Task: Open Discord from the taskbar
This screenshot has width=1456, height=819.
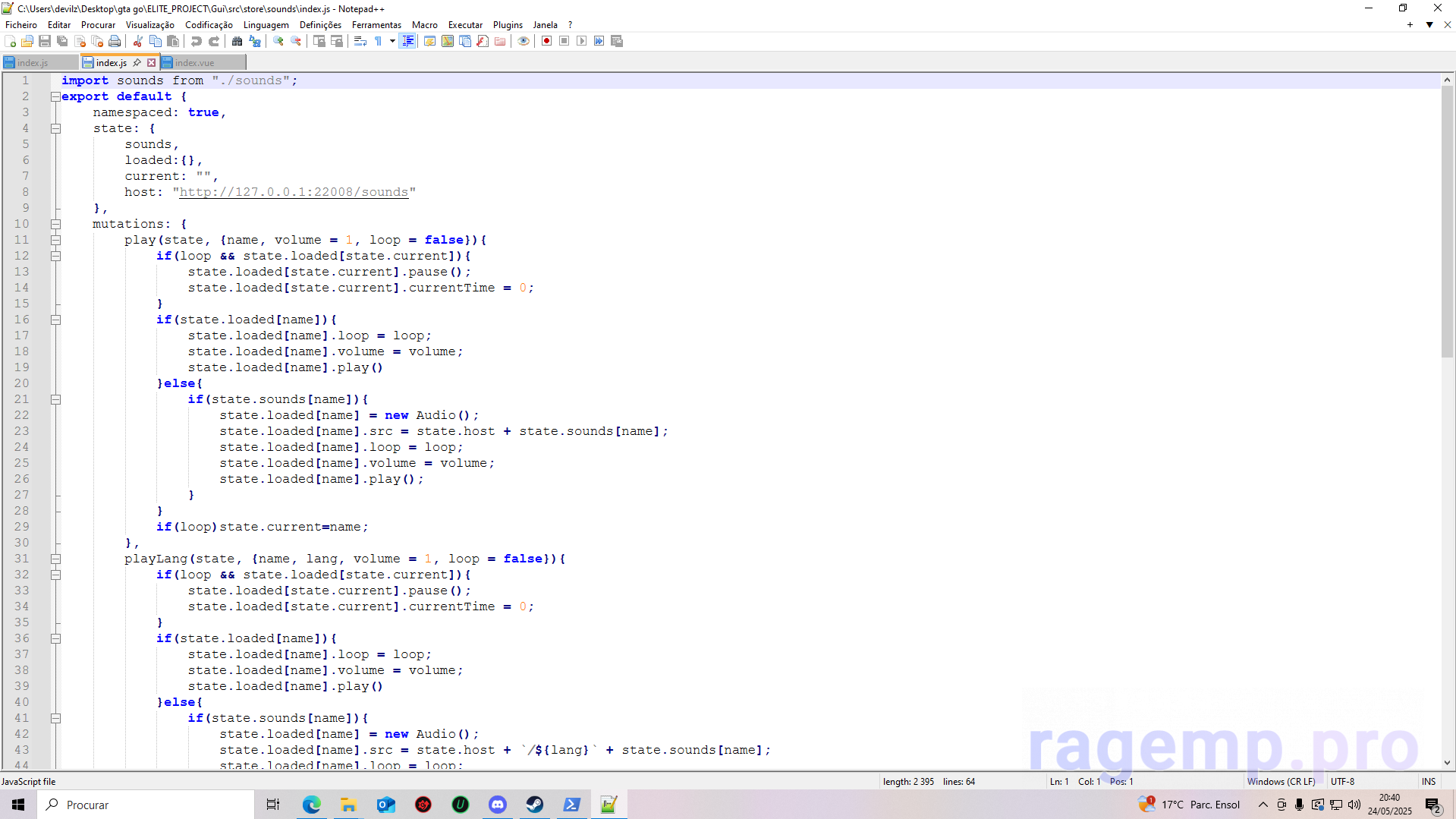Action: pos(498,805)
